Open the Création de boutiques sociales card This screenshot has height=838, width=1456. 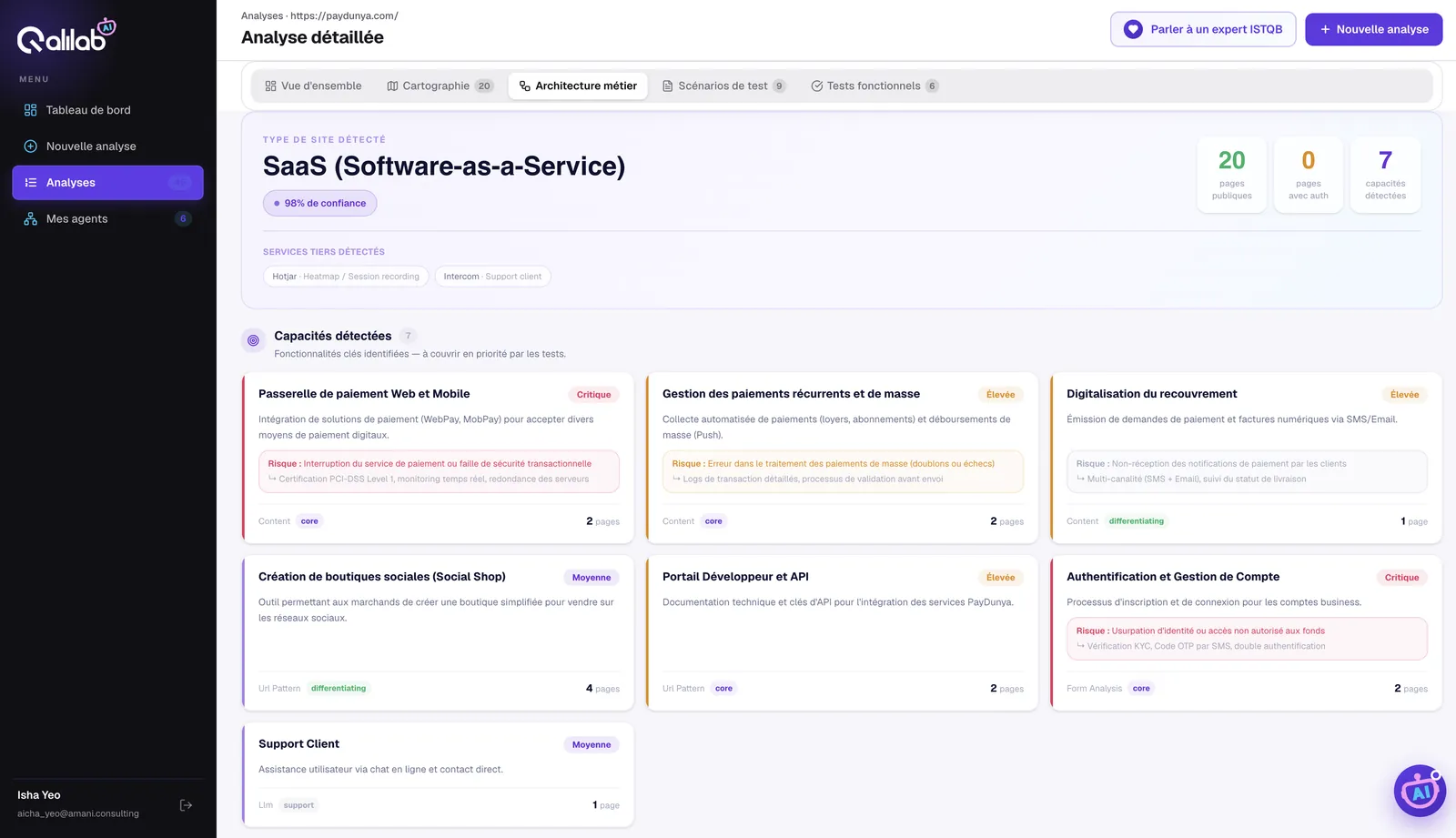pyautogui.click(x=438, y=633)
